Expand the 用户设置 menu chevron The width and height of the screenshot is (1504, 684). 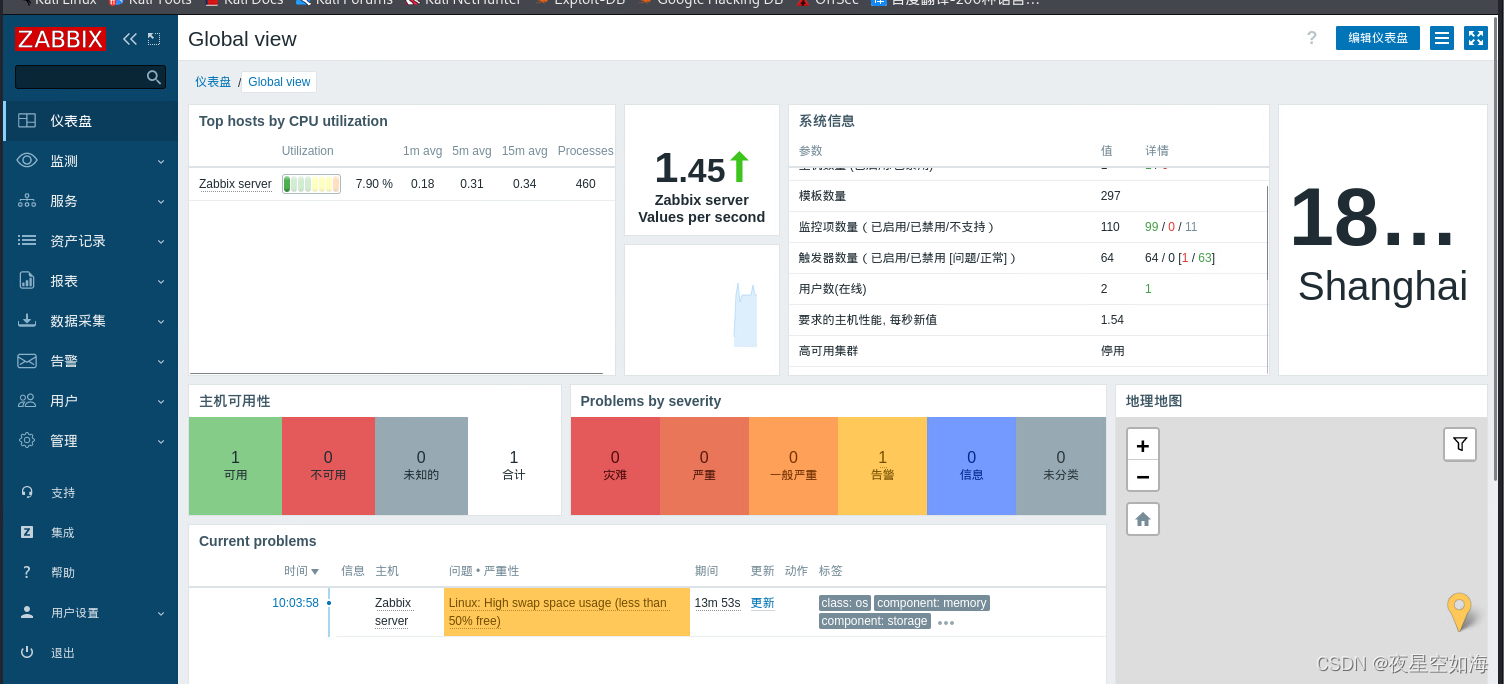(161, 613)
